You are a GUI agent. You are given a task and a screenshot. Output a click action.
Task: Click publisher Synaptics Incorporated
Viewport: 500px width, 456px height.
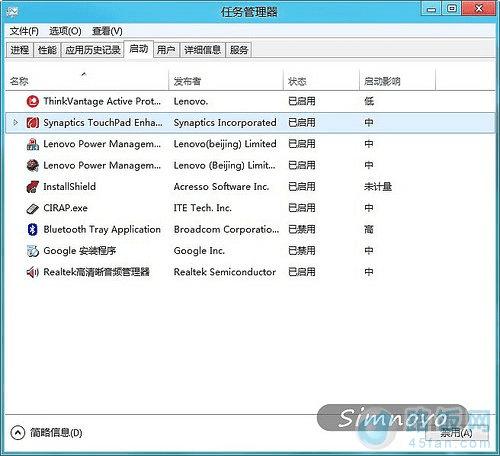[225, 123]
